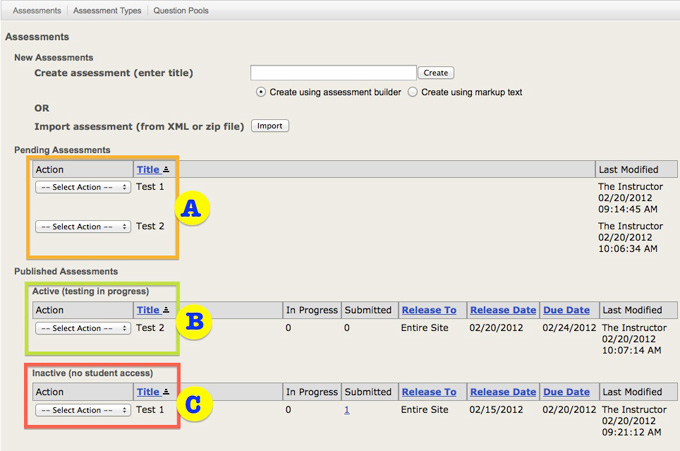
Task: Open Select Action dropdown for pending Test 1
Action: point(83,187)
